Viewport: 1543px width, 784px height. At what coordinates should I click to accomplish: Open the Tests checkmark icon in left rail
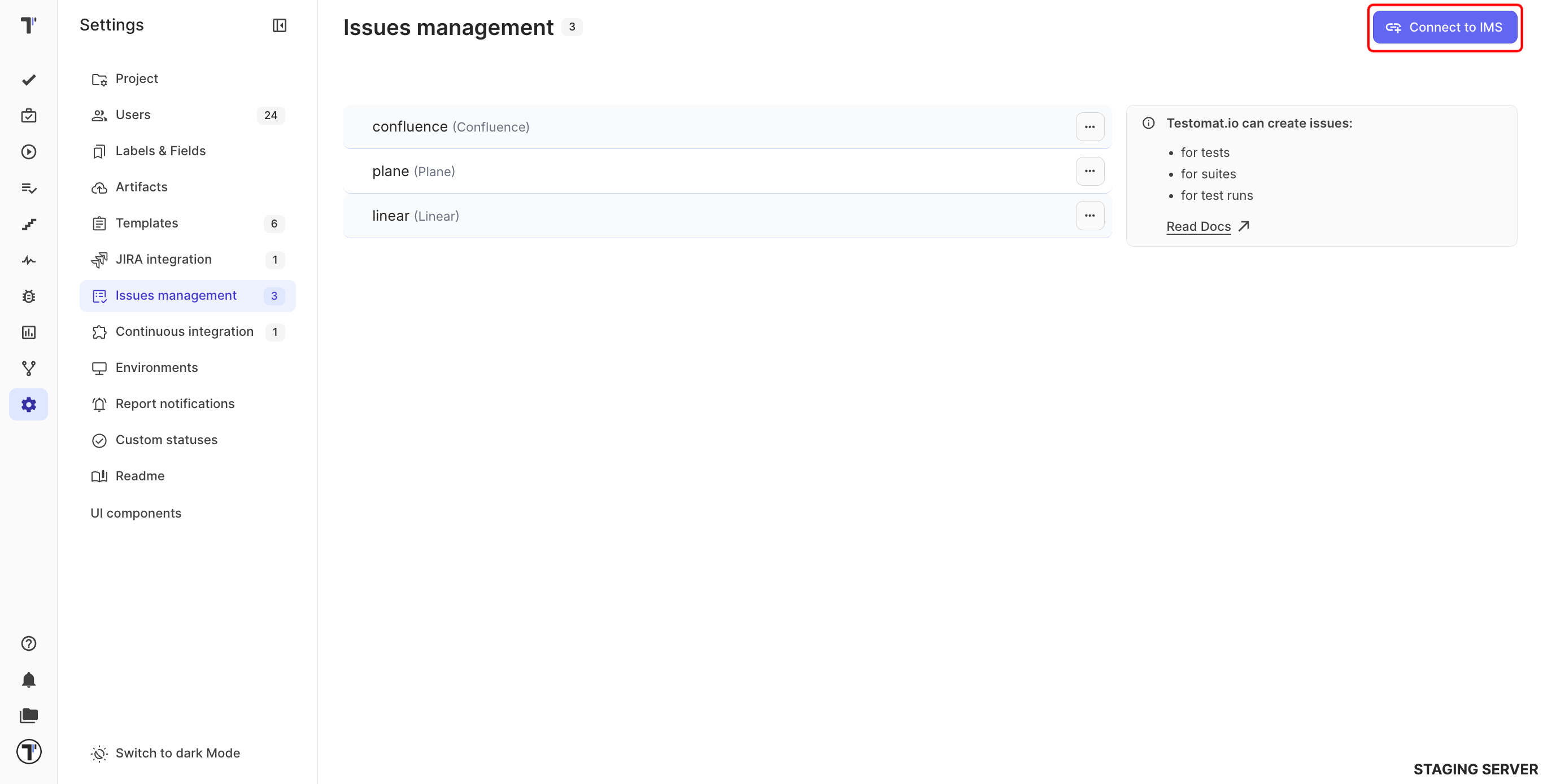pyautogui.click(x=29, y=80)
